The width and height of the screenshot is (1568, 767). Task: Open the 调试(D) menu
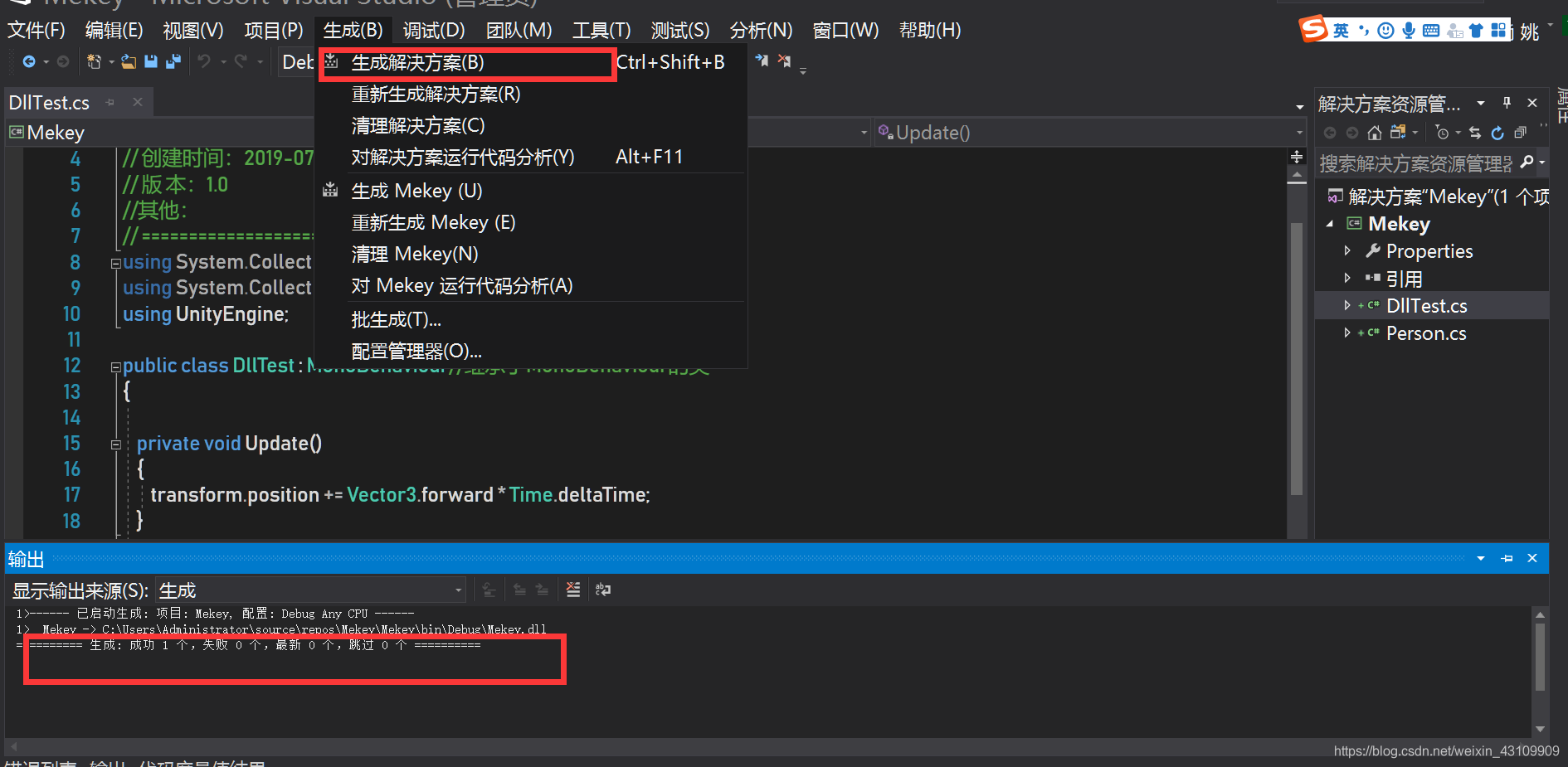434,31
